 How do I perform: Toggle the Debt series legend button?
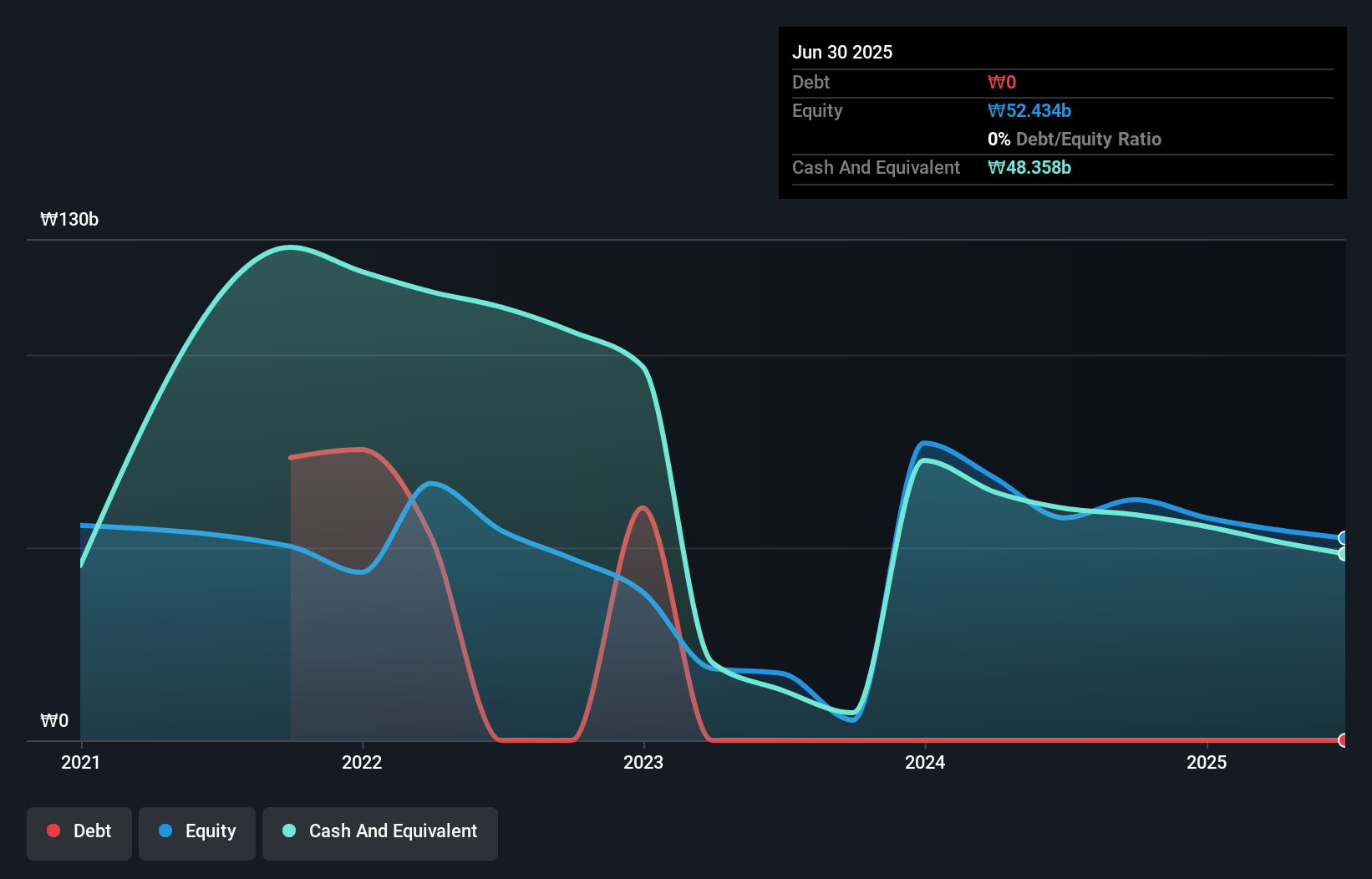(x=79, y=833)
